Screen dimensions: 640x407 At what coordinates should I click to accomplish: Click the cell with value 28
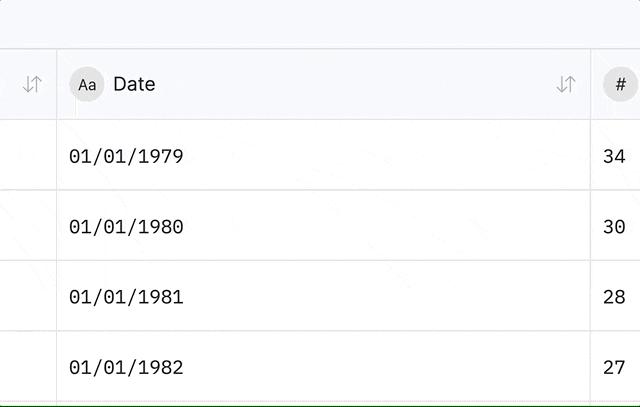pyautogui.click(x=614, y=297)
